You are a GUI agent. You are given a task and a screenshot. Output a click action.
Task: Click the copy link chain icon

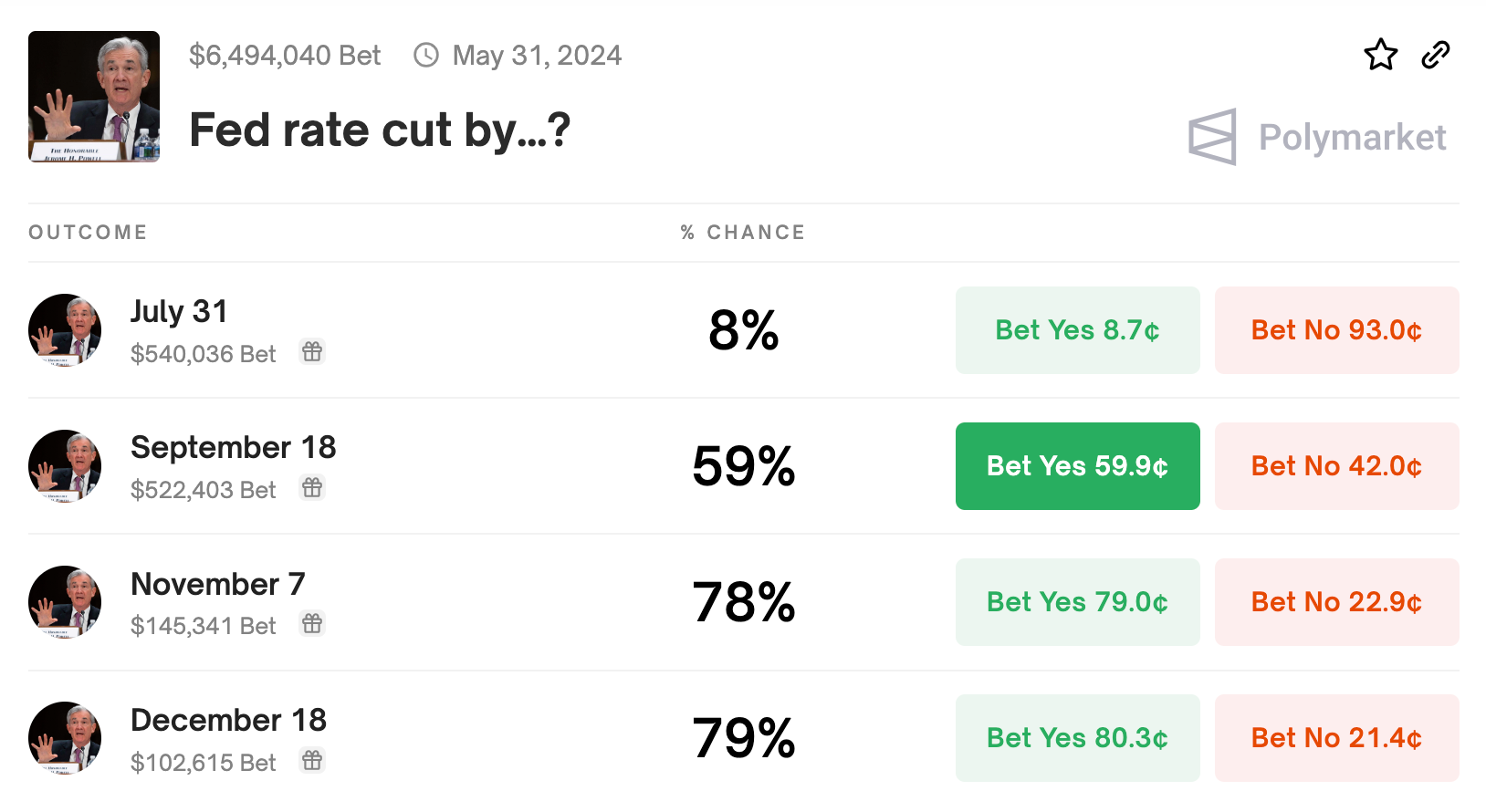tap(1436, 55)
